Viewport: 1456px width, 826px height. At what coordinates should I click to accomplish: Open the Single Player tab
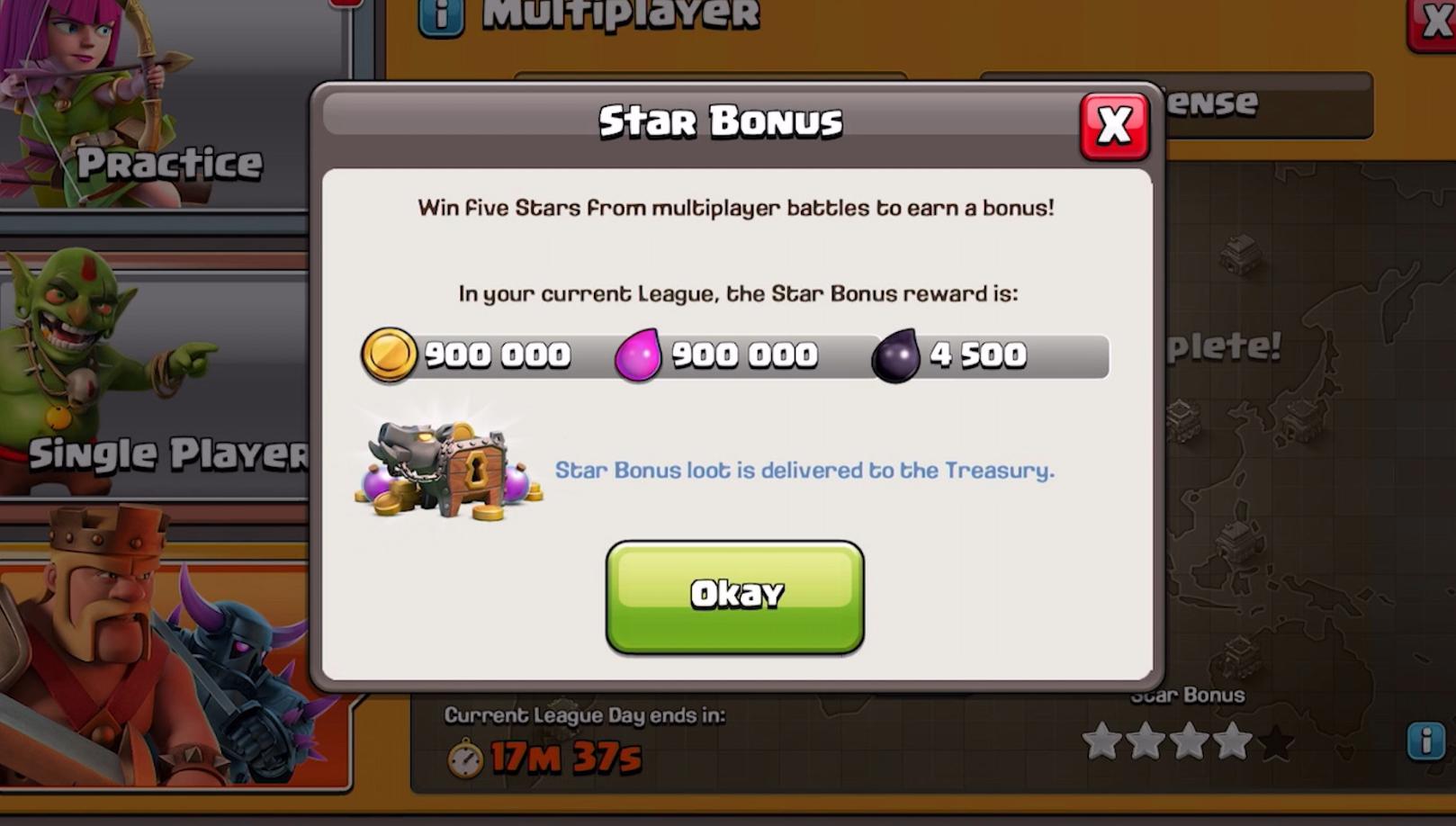[155, 376]
